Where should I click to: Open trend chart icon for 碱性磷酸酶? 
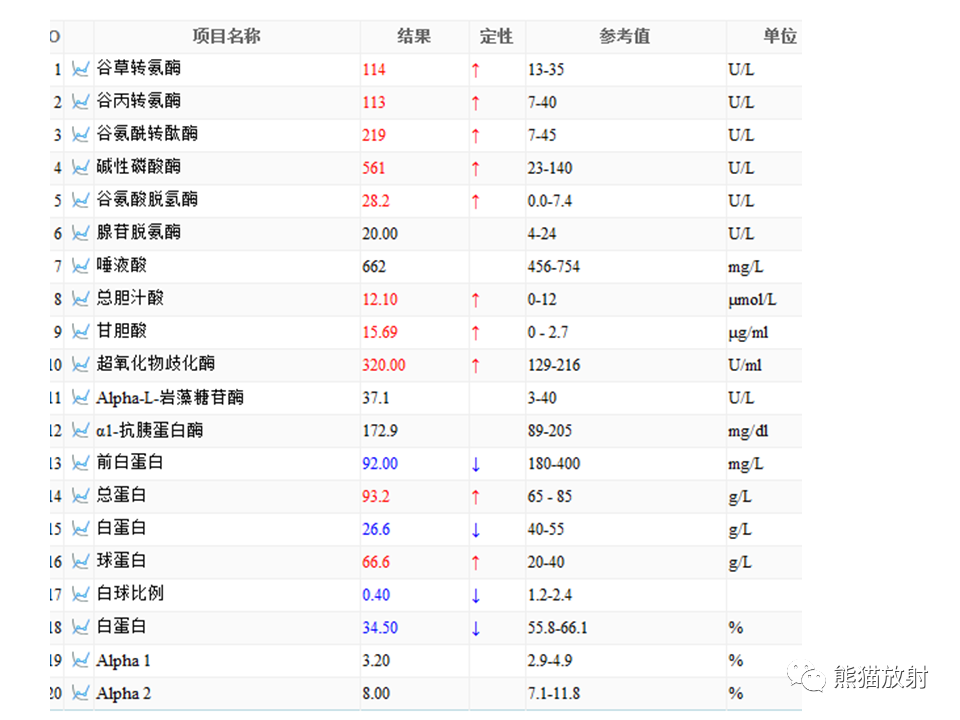80,167
